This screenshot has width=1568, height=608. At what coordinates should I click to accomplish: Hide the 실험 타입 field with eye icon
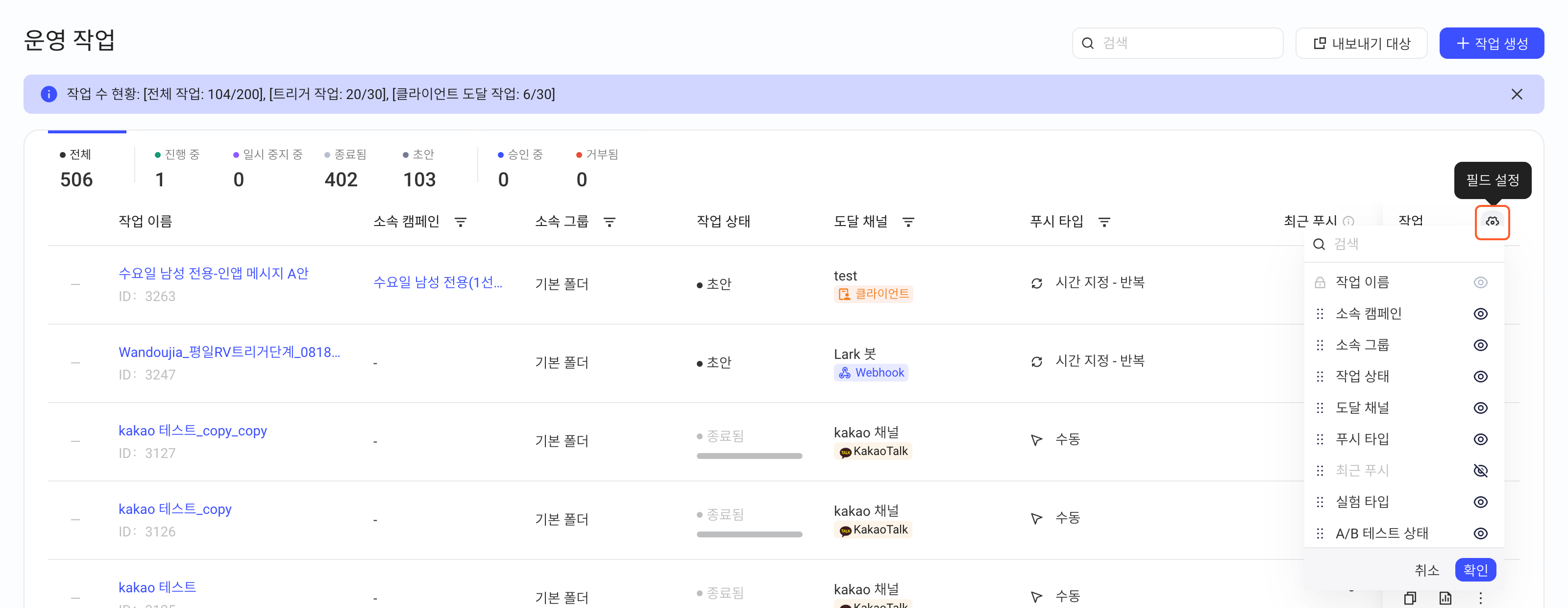point(1480,502)
